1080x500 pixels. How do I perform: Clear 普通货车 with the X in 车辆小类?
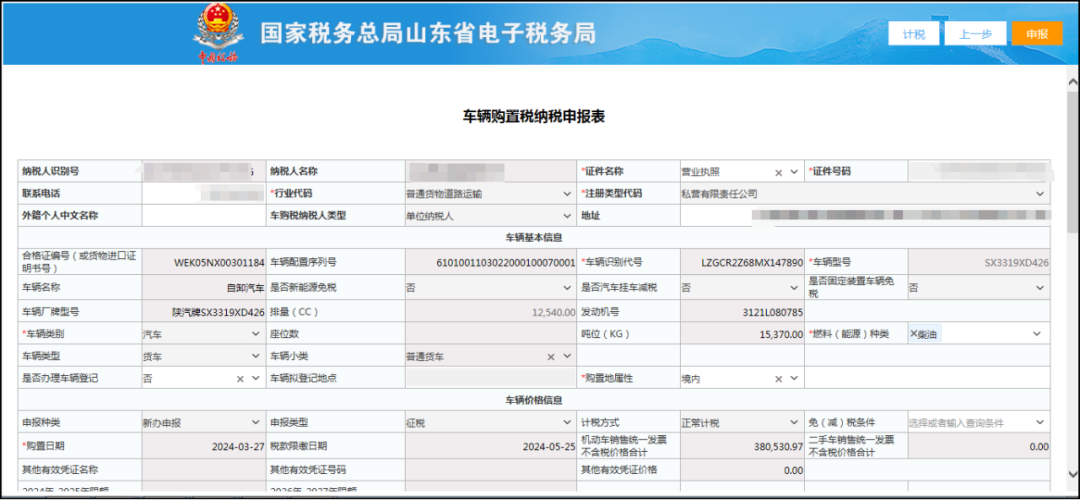pyautogui.click(x=551, y=357)
